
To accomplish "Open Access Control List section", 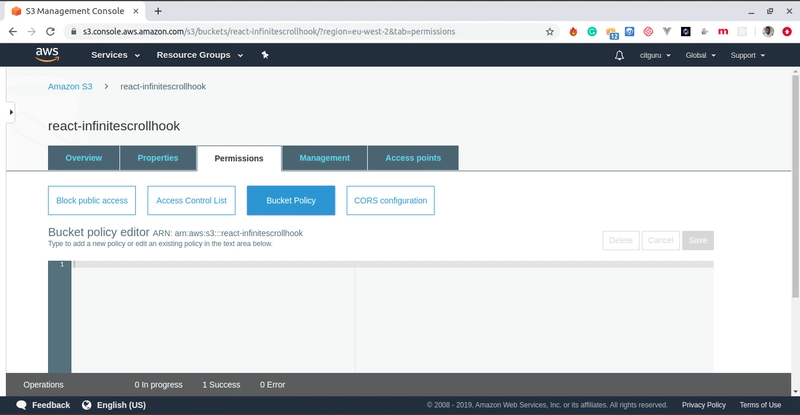I will click(191, 201).
